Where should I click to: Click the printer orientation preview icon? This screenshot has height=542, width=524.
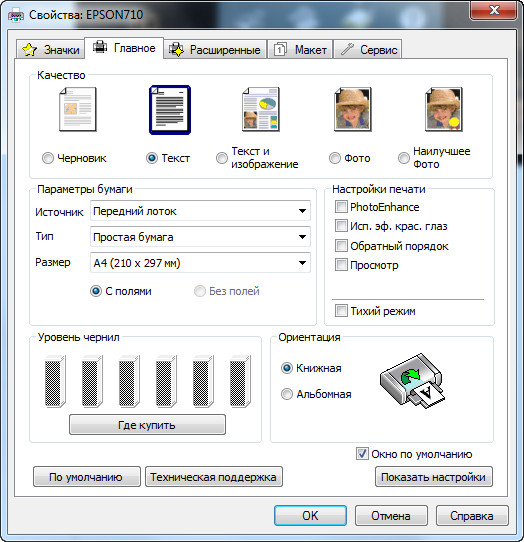(412, 381)
